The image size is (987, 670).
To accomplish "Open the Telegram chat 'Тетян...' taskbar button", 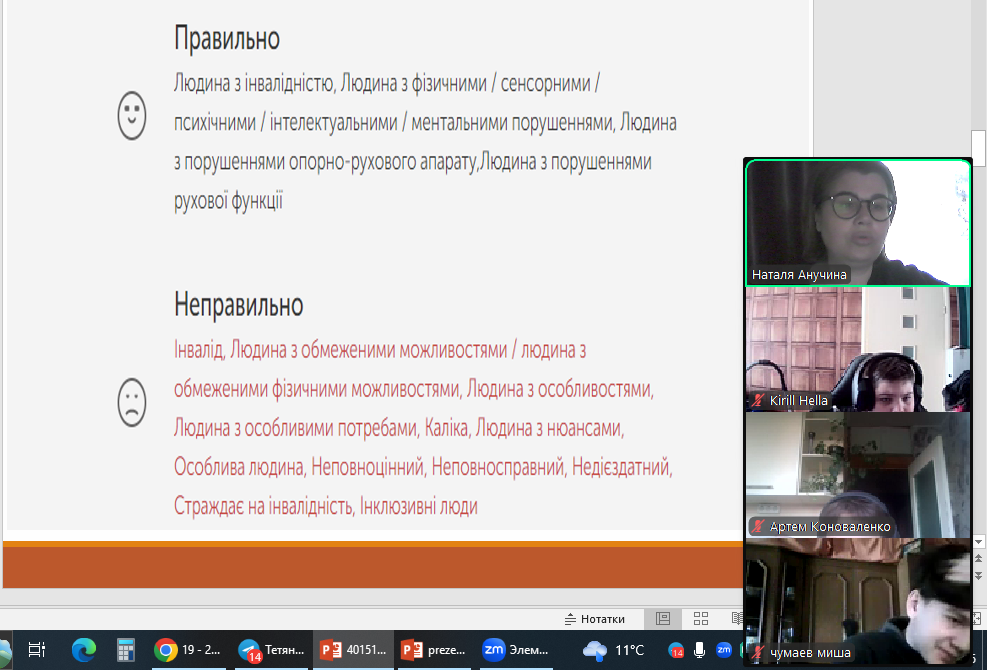I will 272,650.
